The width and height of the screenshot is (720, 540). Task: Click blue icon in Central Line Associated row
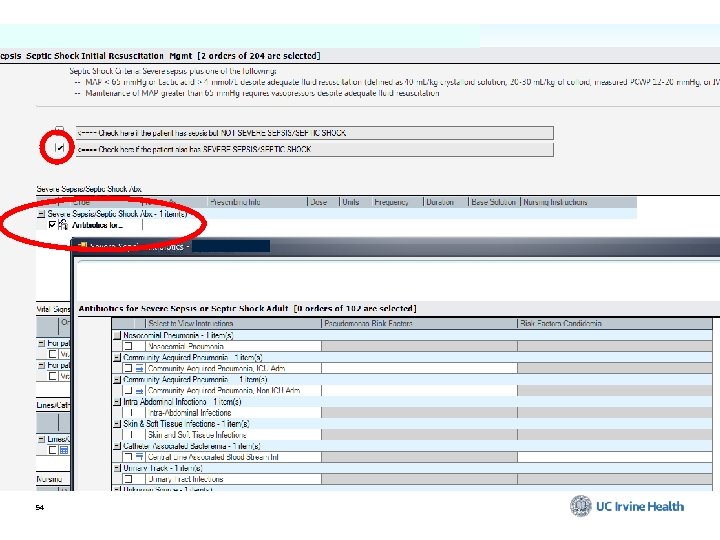coord(139,457)
